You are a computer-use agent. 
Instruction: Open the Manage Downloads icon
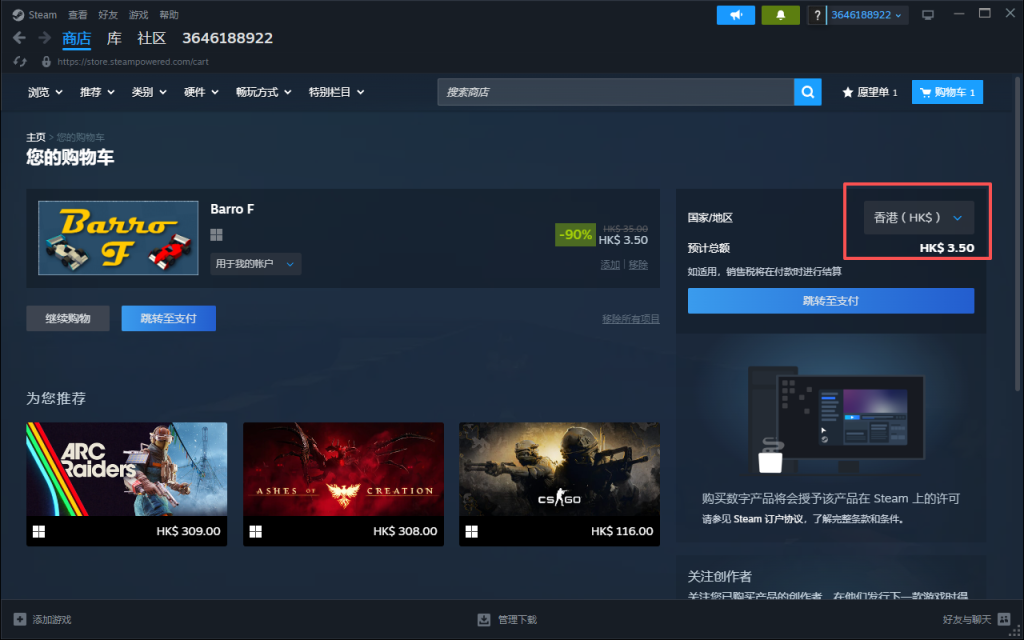tap(484, 620)
